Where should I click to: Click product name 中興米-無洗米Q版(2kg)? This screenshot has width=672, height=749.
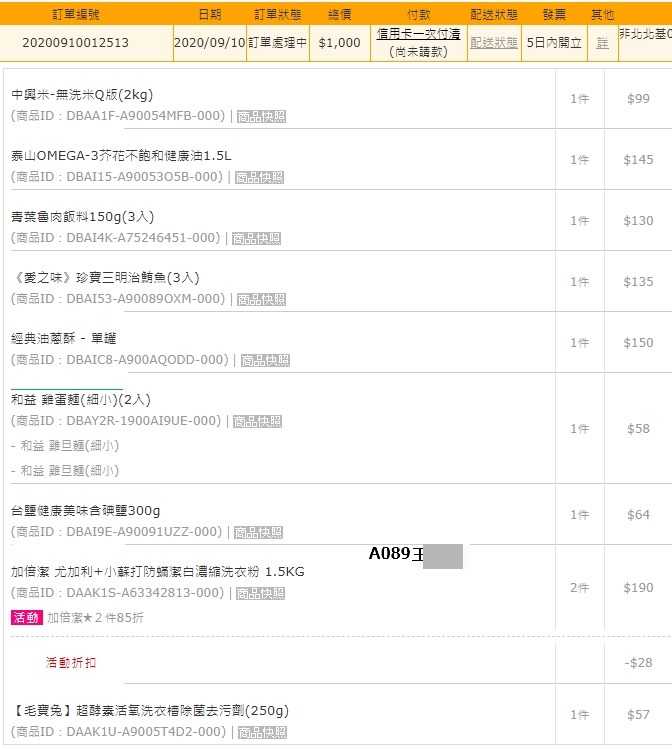(82, 95)
